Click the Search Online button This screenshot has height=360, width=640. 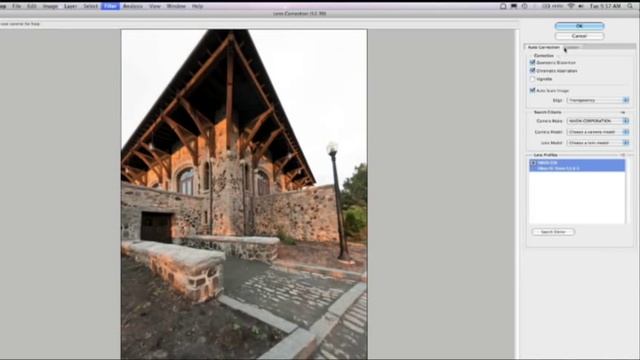pyautogui.click(x=553, y=232)
